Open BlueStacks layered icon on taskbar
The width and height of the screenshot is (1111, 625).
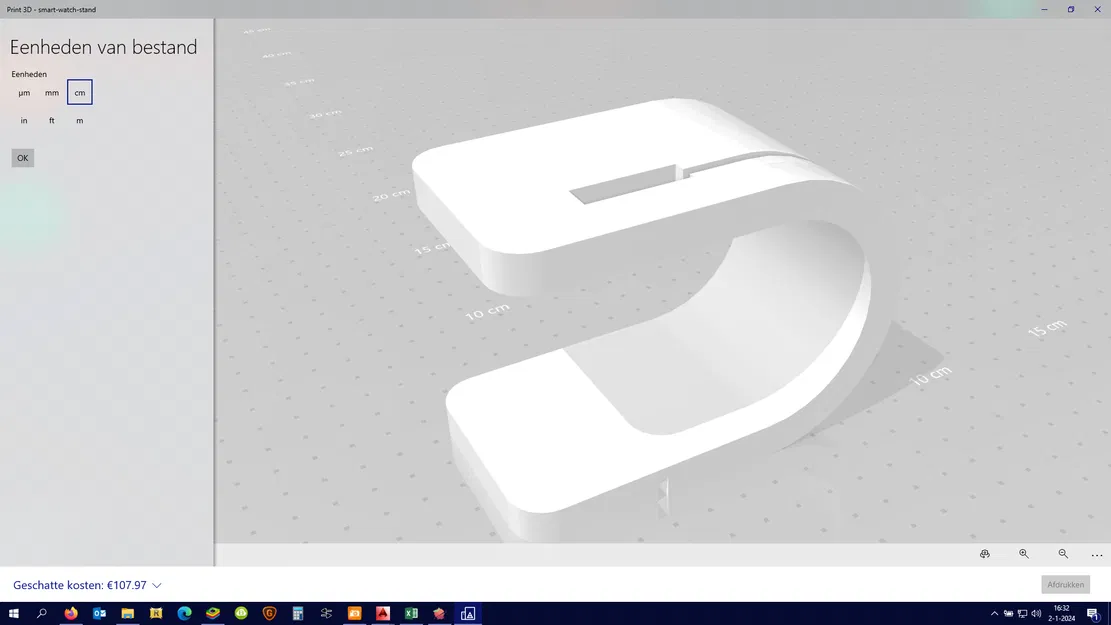click(213, 614)
